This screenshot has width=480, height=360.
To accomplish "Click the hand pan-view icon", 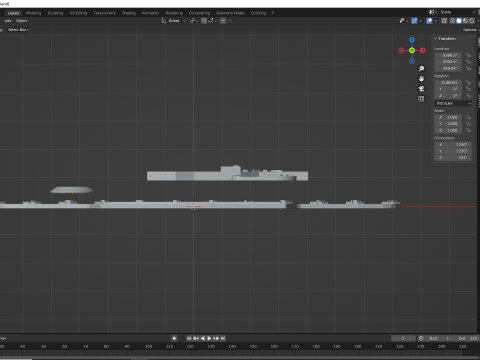I will [x=421, y=79].
